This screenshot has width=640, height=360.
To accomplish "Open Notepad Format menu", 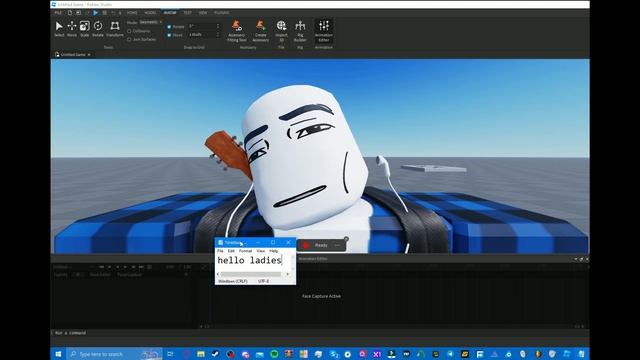I will pos(245,251).
